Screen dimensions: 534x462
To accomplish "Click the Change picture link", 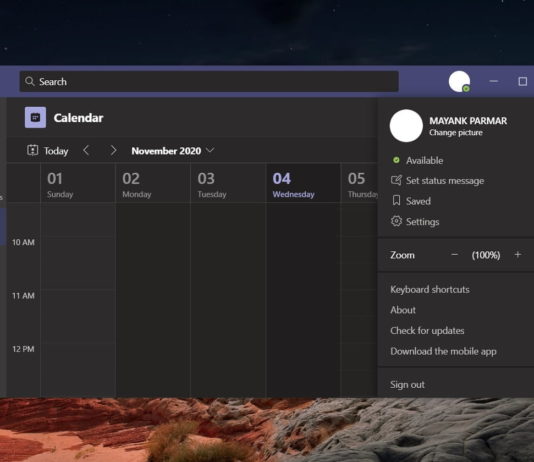I will point(456,132).
